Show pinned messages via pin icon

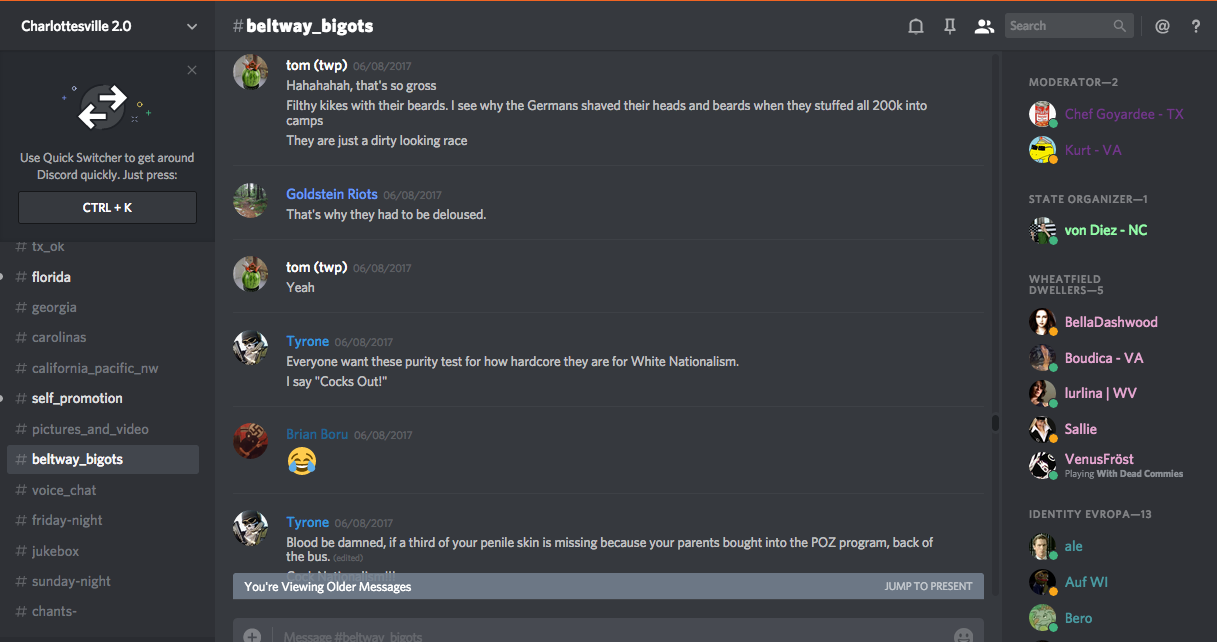point(950,27)
